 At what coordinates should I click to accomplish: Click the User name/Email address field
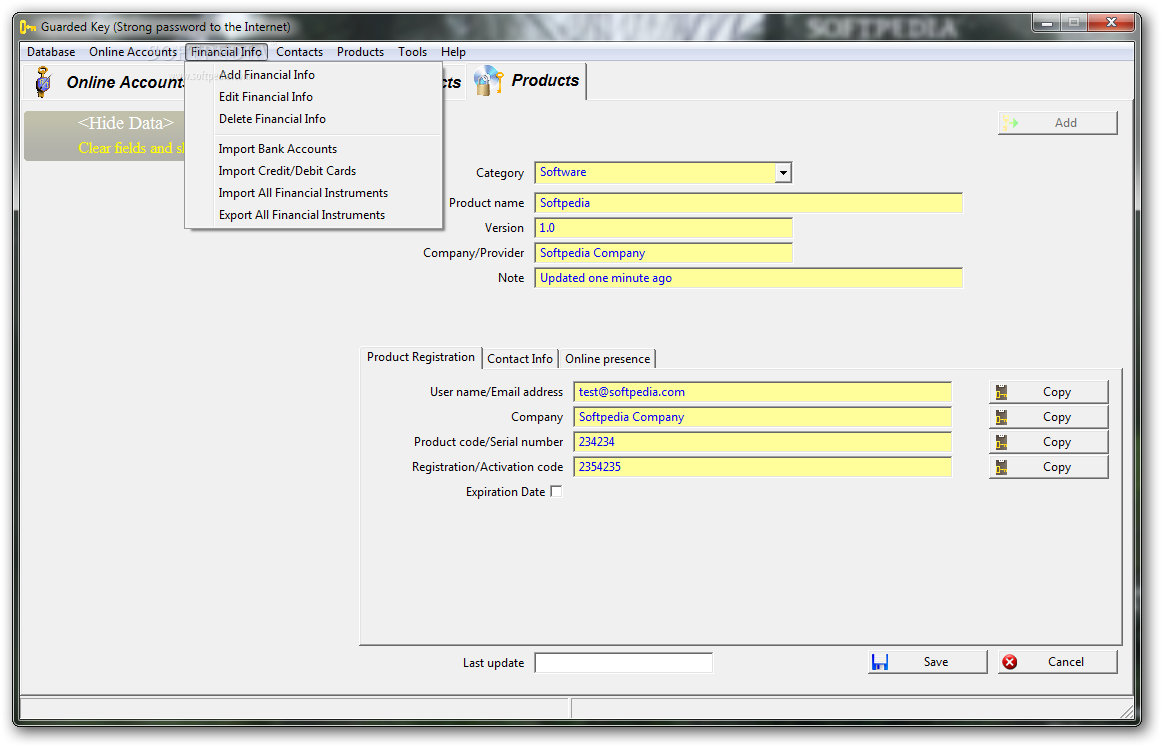click(763, 392)
